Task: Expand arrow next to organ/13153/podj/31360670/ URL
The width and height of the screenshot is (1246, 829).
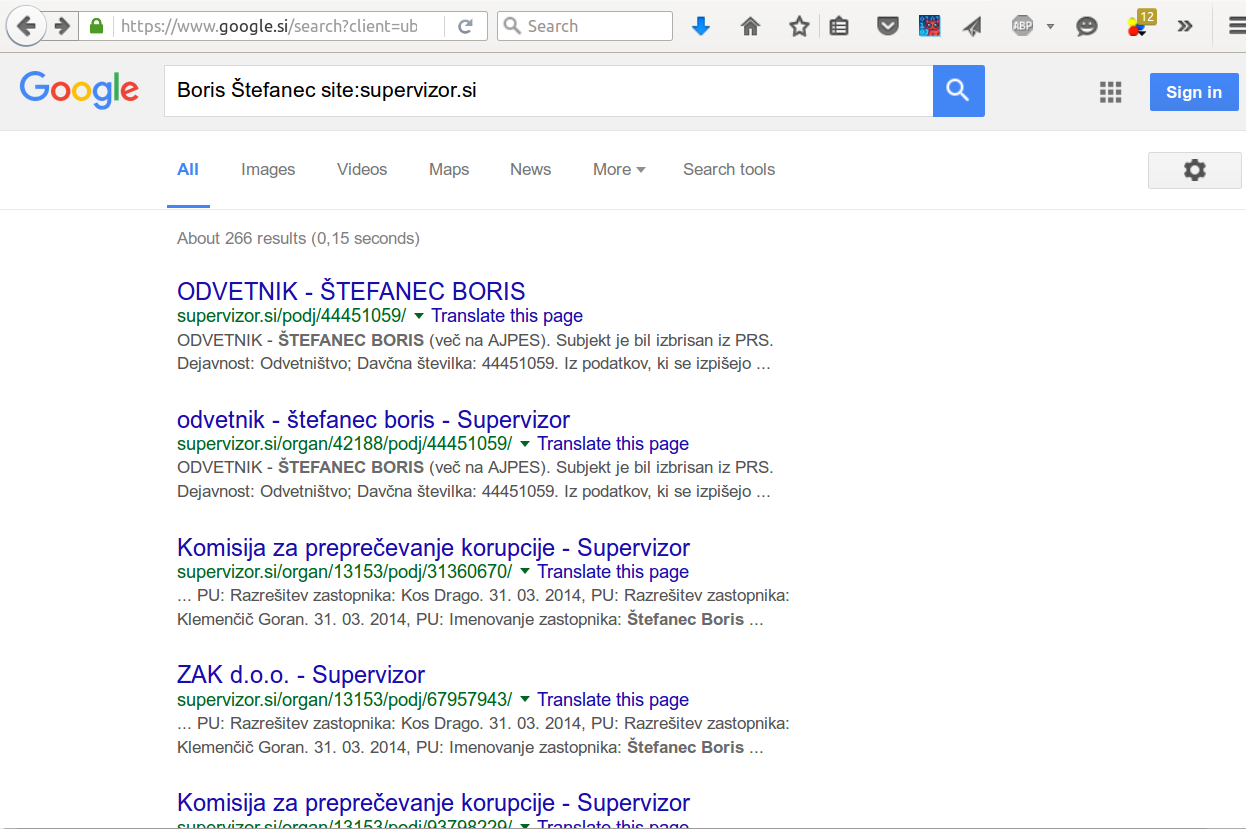Action: pyautogui.click(x=525, y=571)
